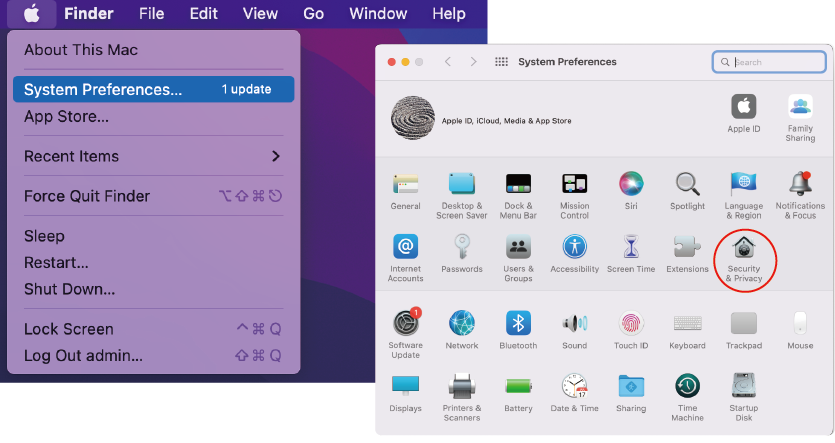This screenshot has width=835, height=443.
Task: Select System Preferences in Apple menu
Action: [153, 89]
